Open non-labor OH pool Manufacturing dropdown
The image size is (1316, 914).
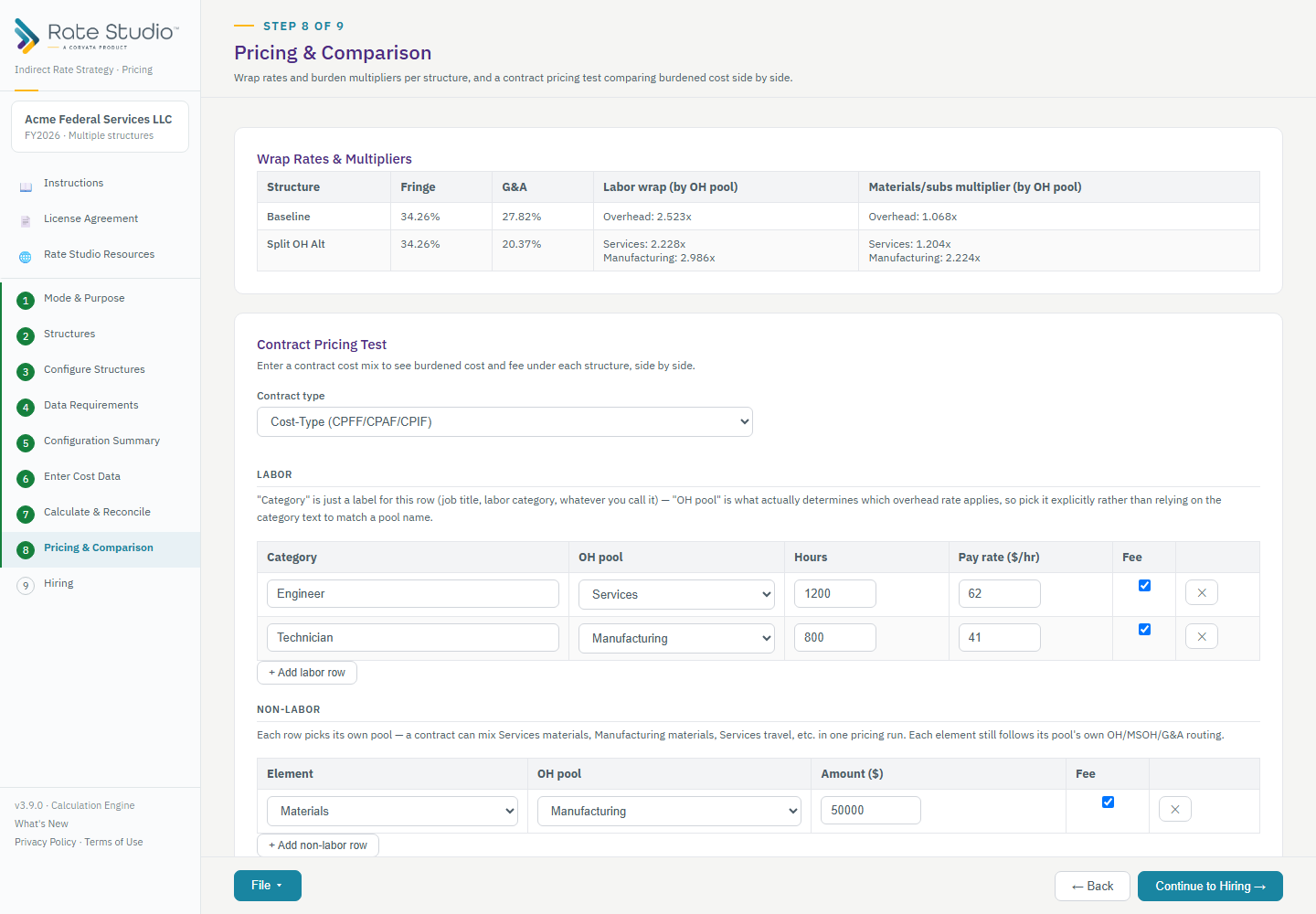click(x=669, y=811)
